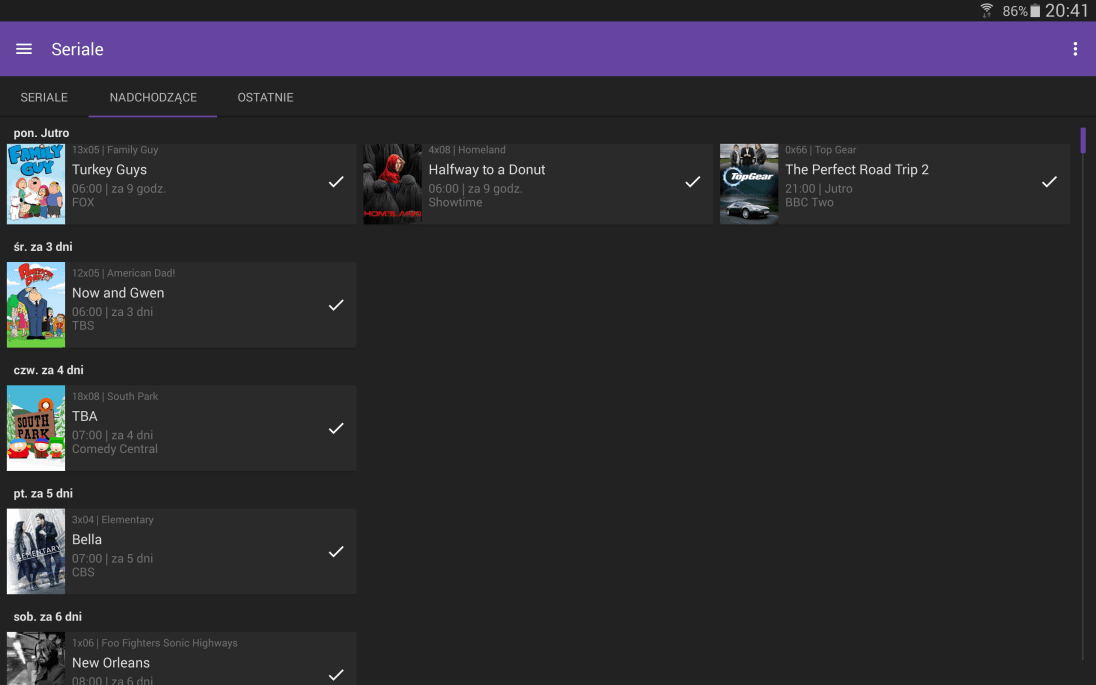1096x685 pixels.
Task: Open the hamburger navigation menu
Action: pyautogui.click(x=24, y=49)
